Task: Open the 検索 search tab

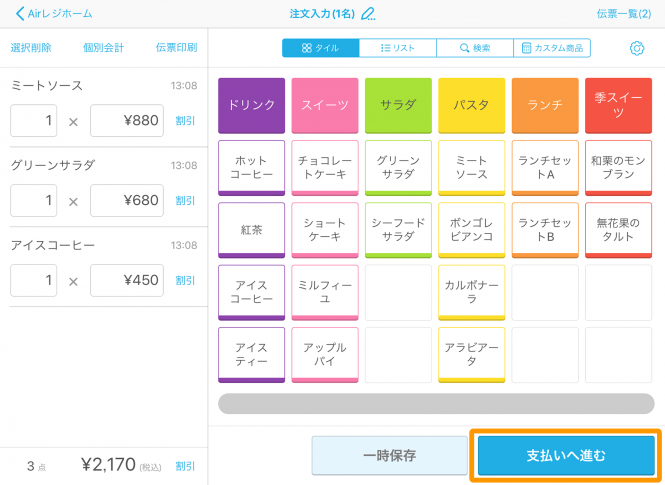Action: 475,48
